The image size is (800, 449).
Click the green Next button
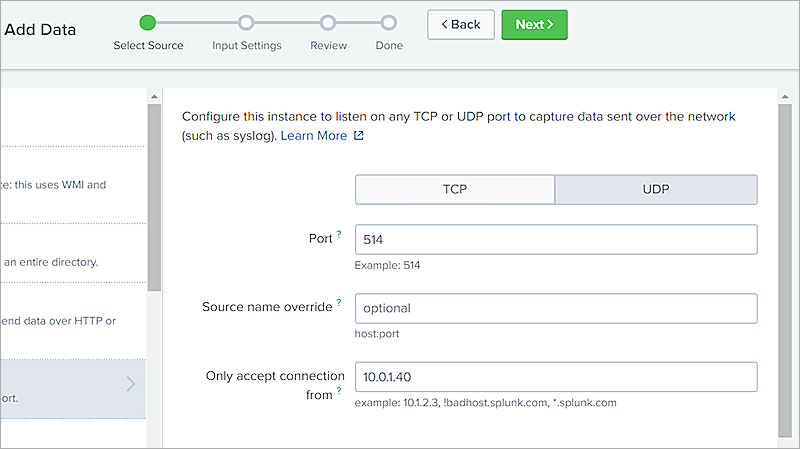pyautogui.click(x=534, y=25)
